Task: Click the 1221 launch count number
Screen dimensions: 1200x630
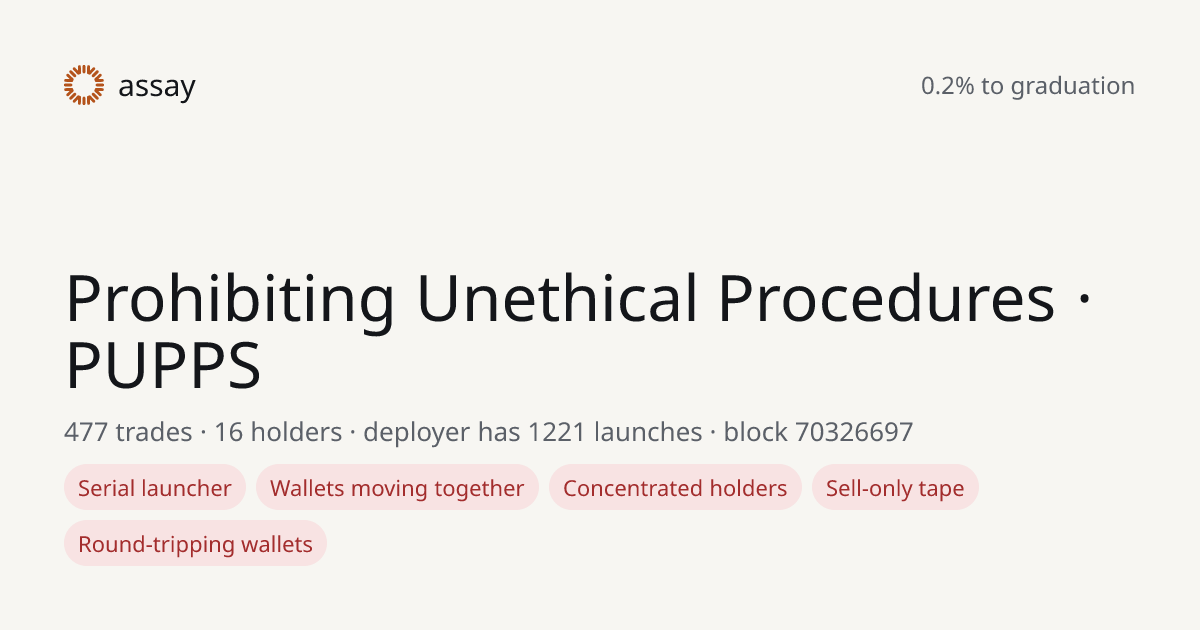Action: [558, 432]
